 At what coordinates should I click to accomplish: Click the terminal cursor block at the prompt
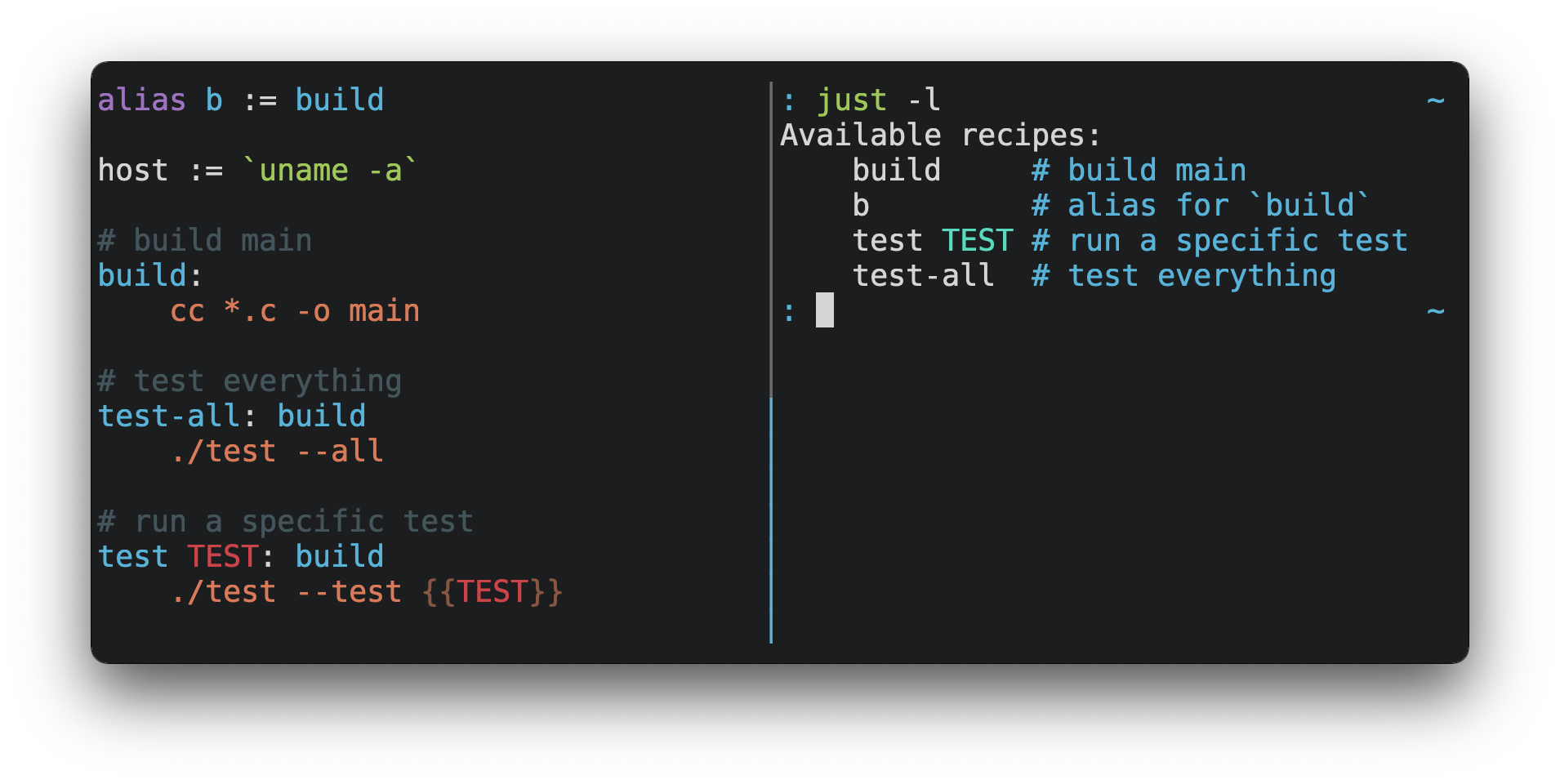825,311
